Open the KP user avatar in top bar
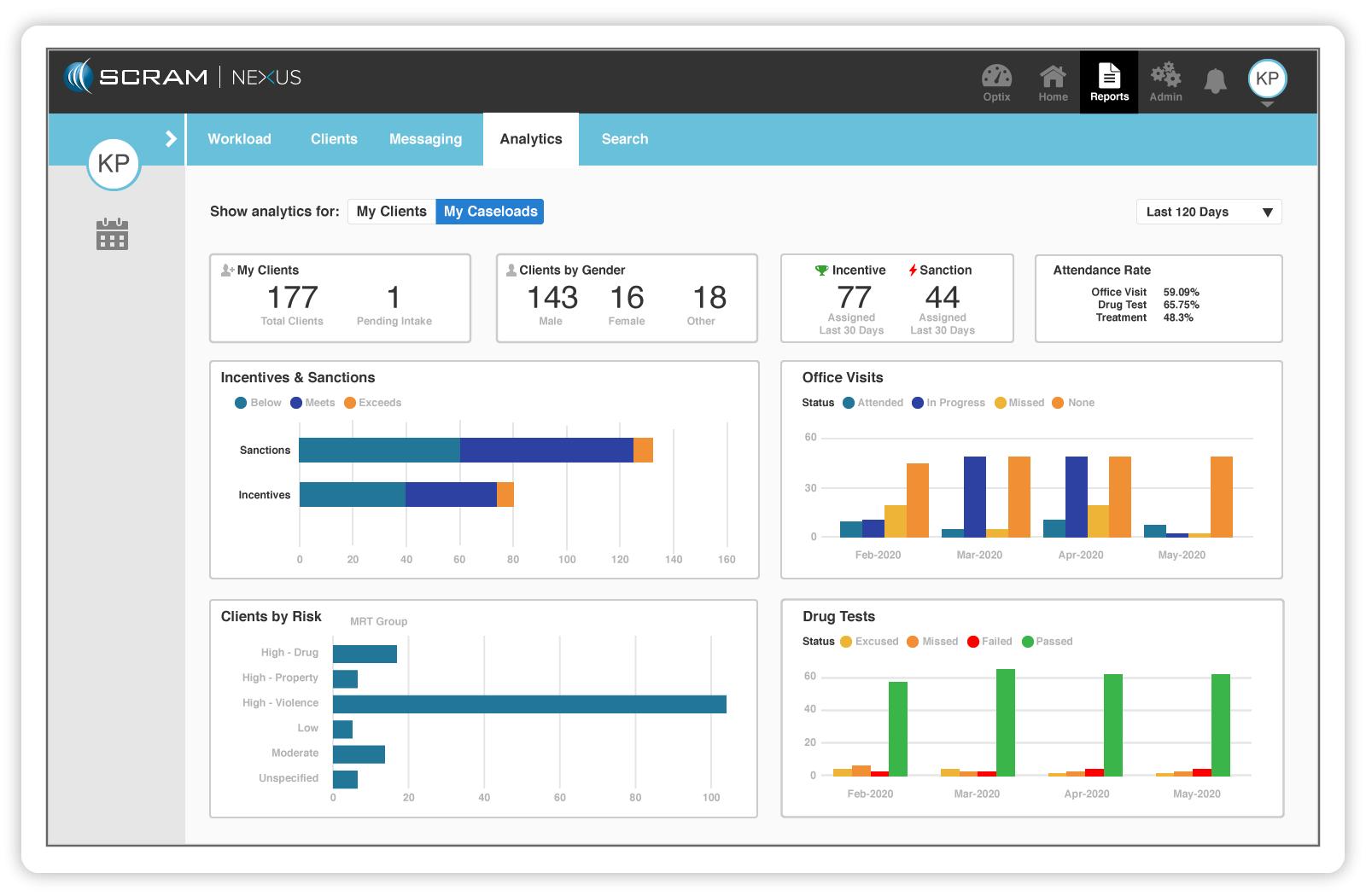This screenshot has height=896, width=1366. (1267, 79)
